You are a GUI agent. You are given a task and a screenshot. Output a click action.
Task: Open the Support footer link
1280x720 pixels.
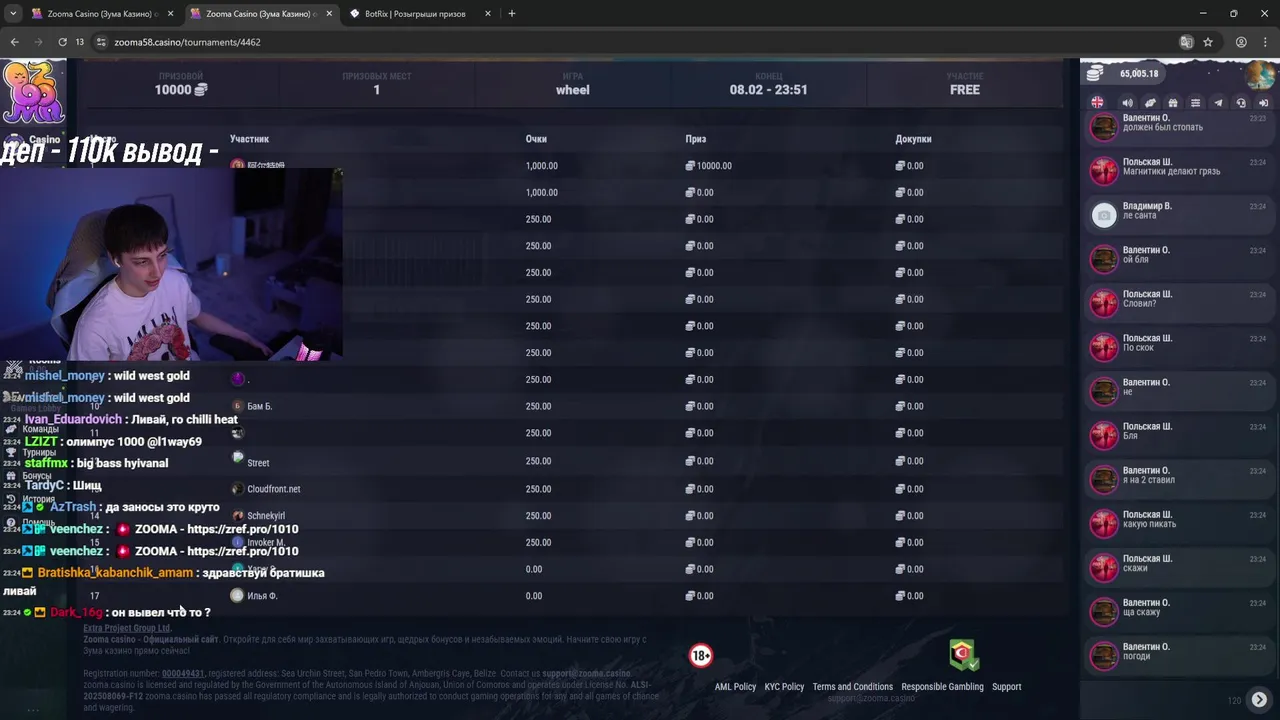[x=1006, y=687]
